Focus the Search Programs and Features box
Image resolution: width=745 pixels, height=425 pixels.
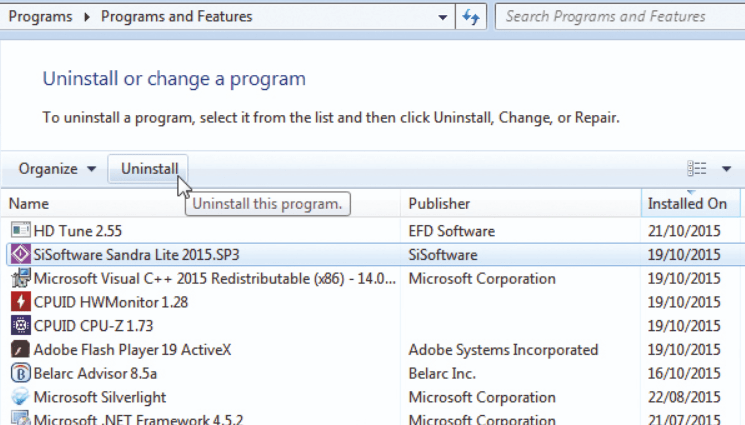pyautogui.click(x=620, y=17)
